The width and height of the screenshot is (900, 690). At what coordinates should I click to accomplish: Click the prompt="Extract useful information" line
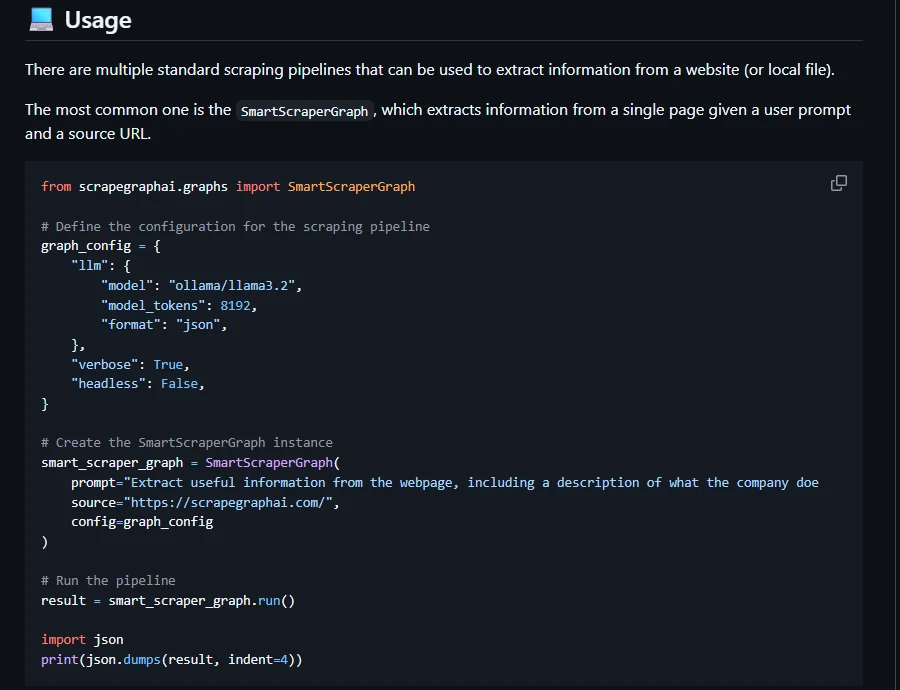(445, 483)
